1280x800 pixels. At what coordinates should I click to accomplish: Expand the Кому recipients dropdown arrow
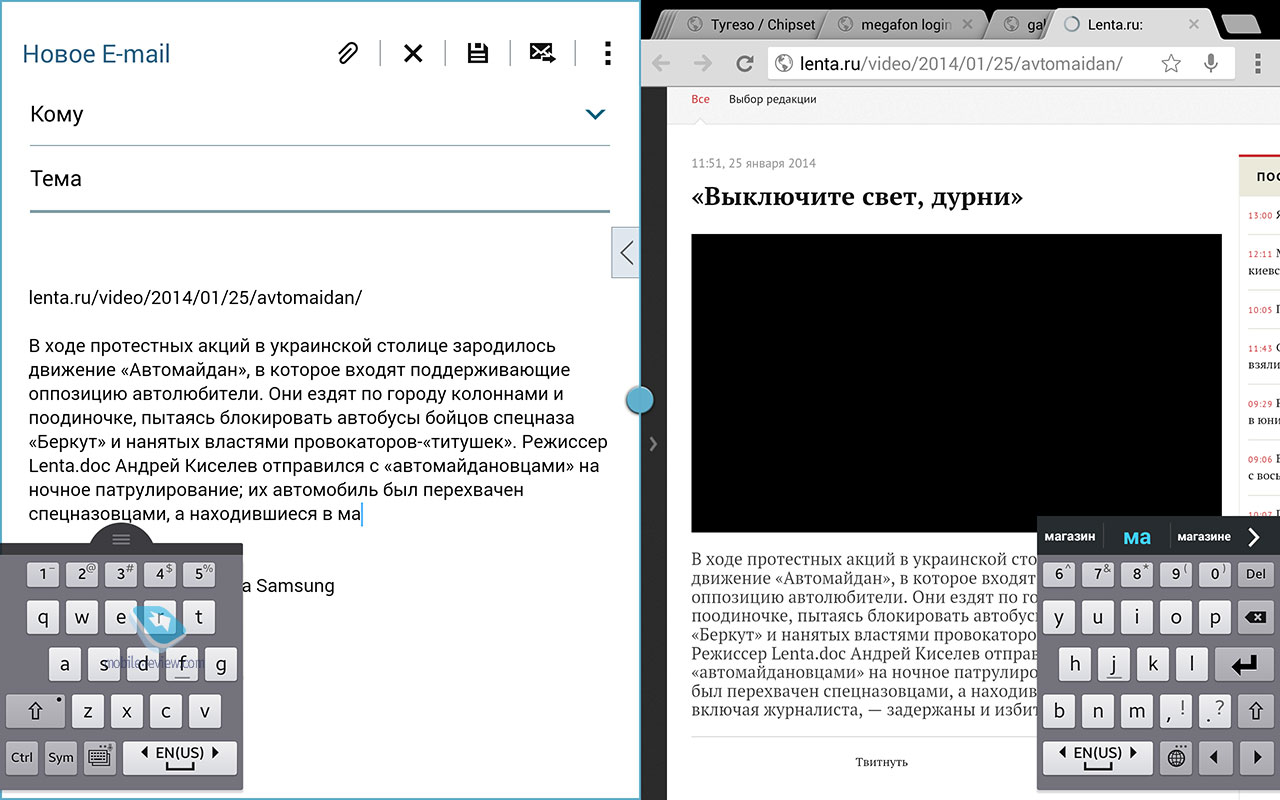(x=595, y=114)
